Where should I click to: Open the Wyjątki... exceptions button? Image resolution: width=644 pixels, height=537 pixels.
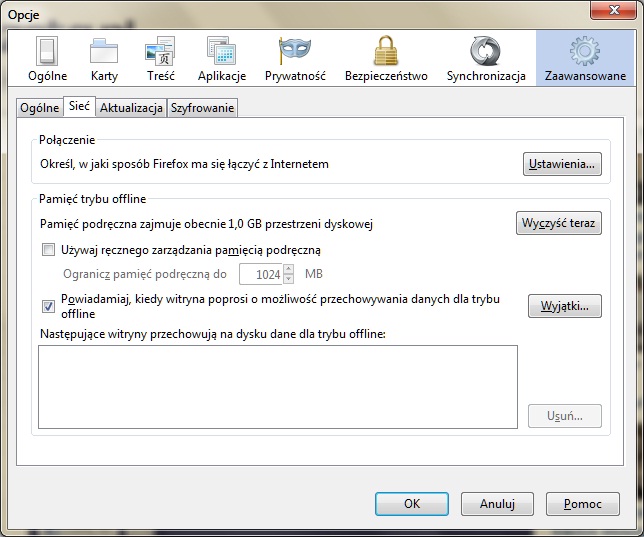565,306
